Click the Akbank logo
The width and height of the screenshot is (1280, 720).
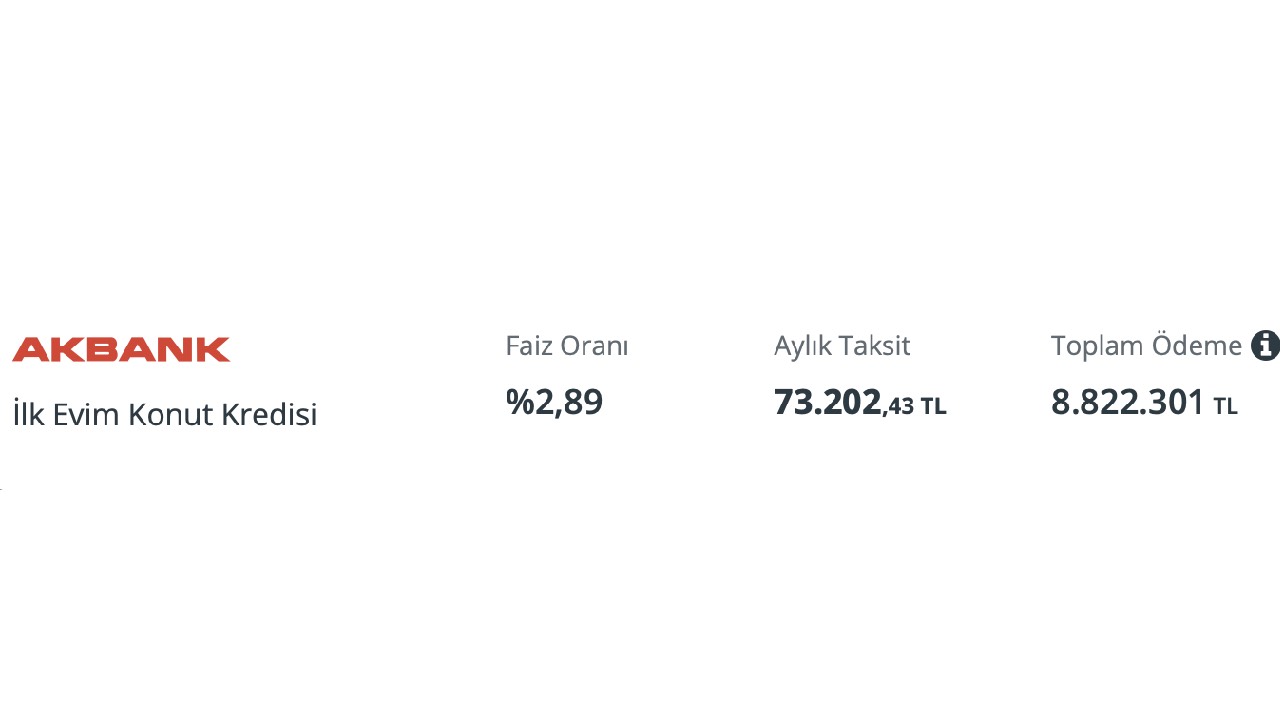tap(121, 349)
